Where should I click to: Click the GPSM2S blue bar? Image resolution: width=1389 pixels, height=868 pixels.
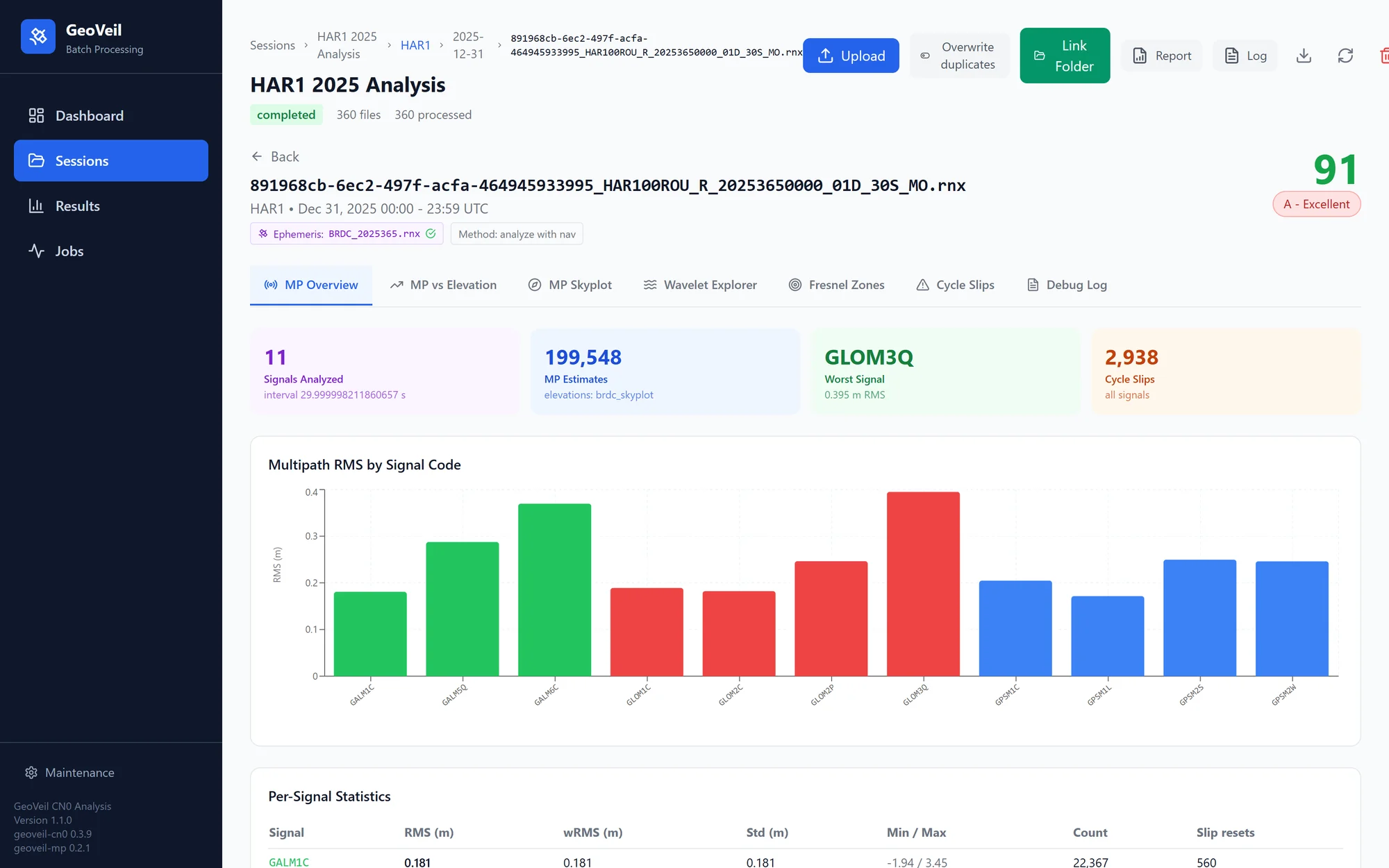[1199, 618]
